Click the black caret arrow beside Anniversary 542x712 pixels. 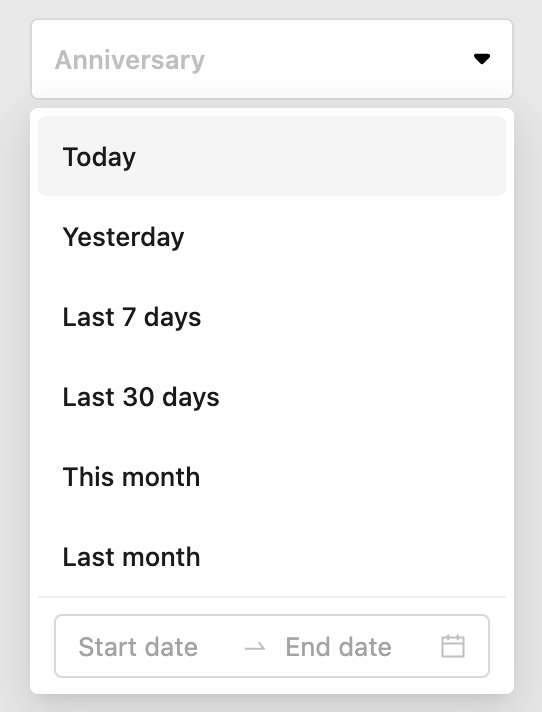482,59
